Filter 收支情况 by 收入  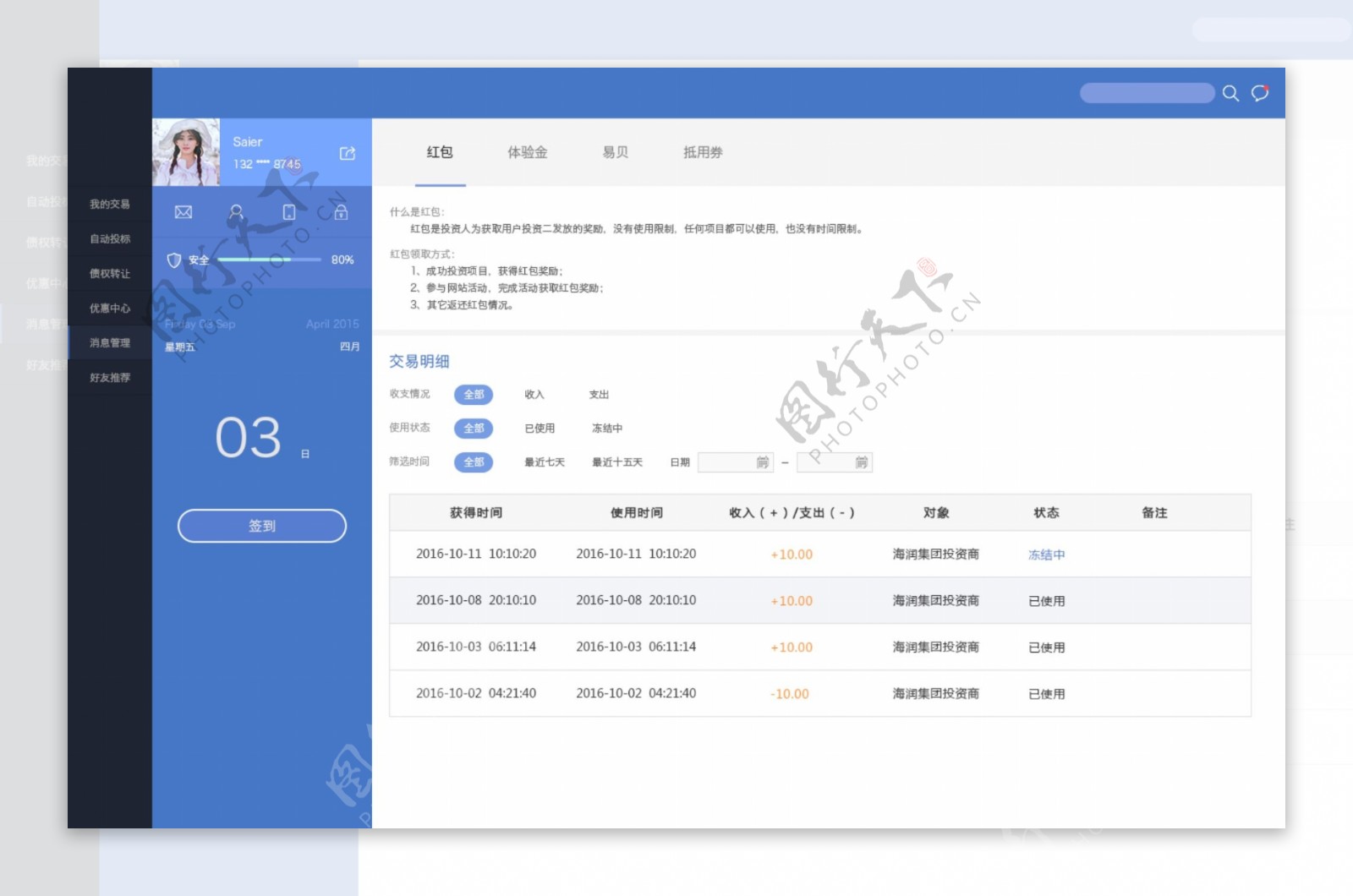point(534,394)
